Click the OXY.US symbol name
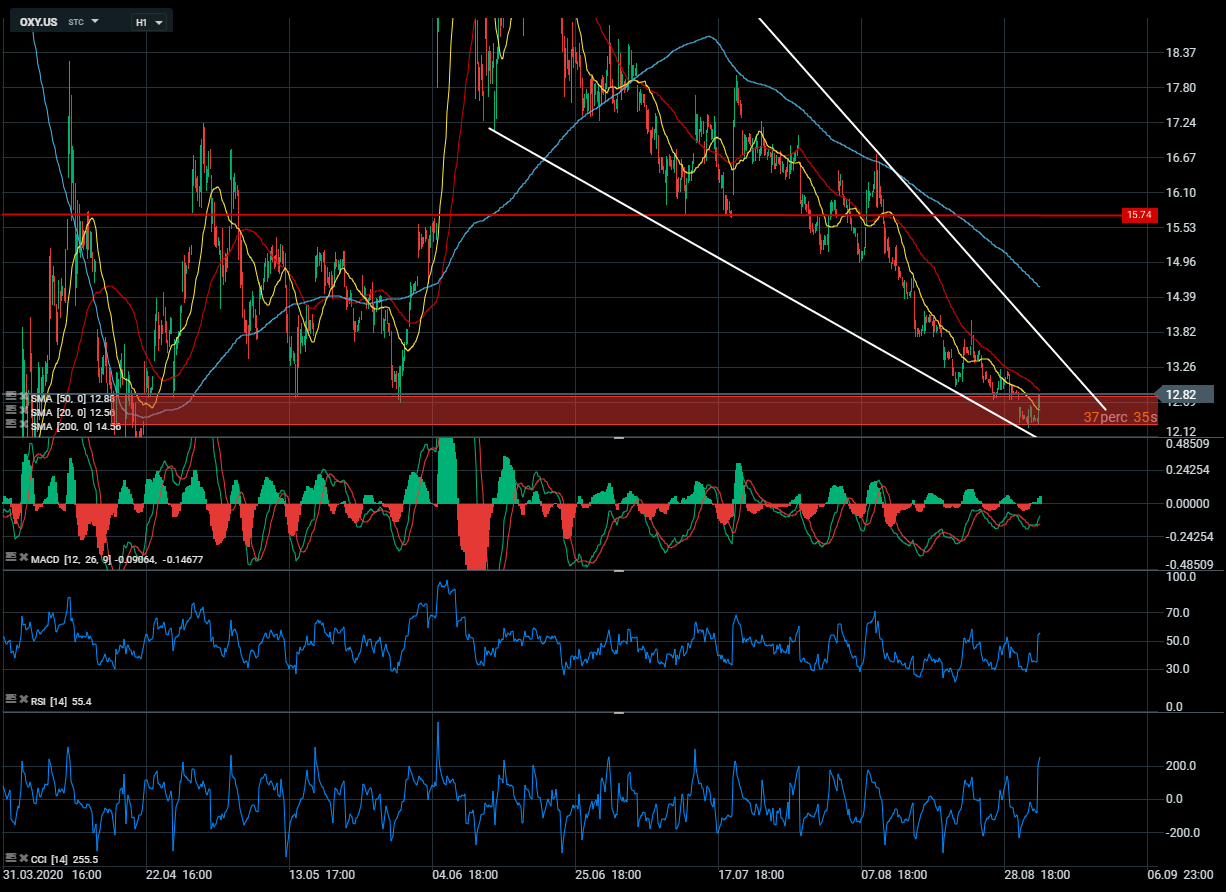This screenshot has height=892, width=1226. [x=38, y=22]
